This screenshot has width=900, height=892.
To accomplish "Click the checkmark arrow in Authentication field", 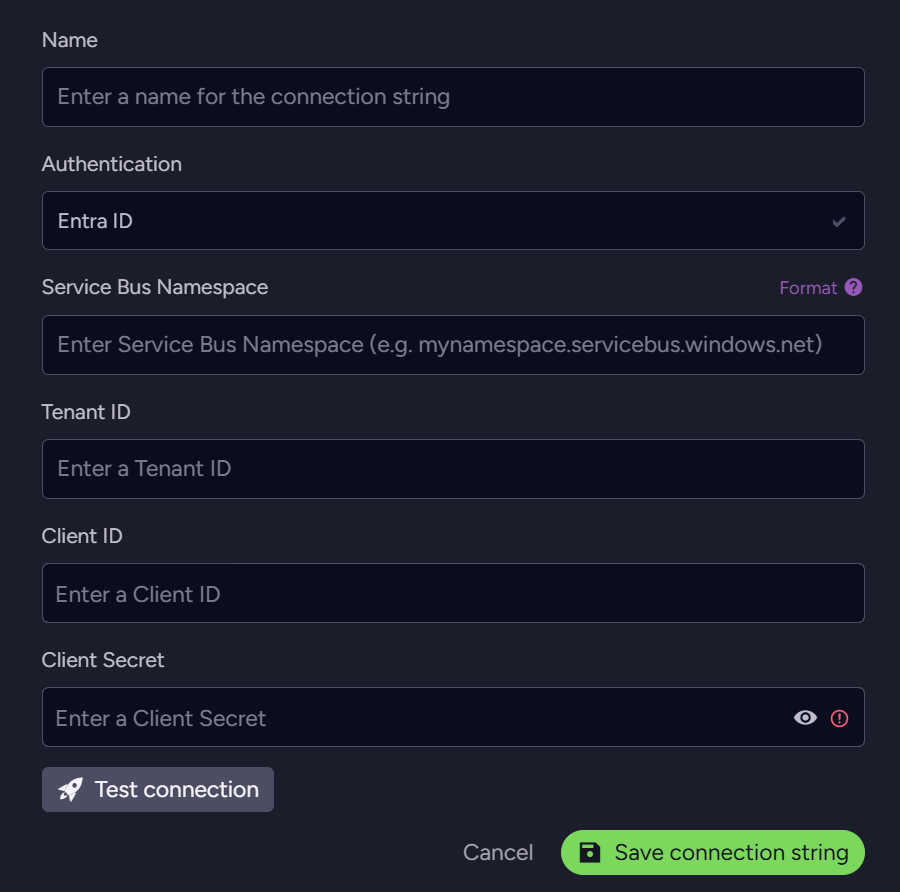I will coord(839,221).
